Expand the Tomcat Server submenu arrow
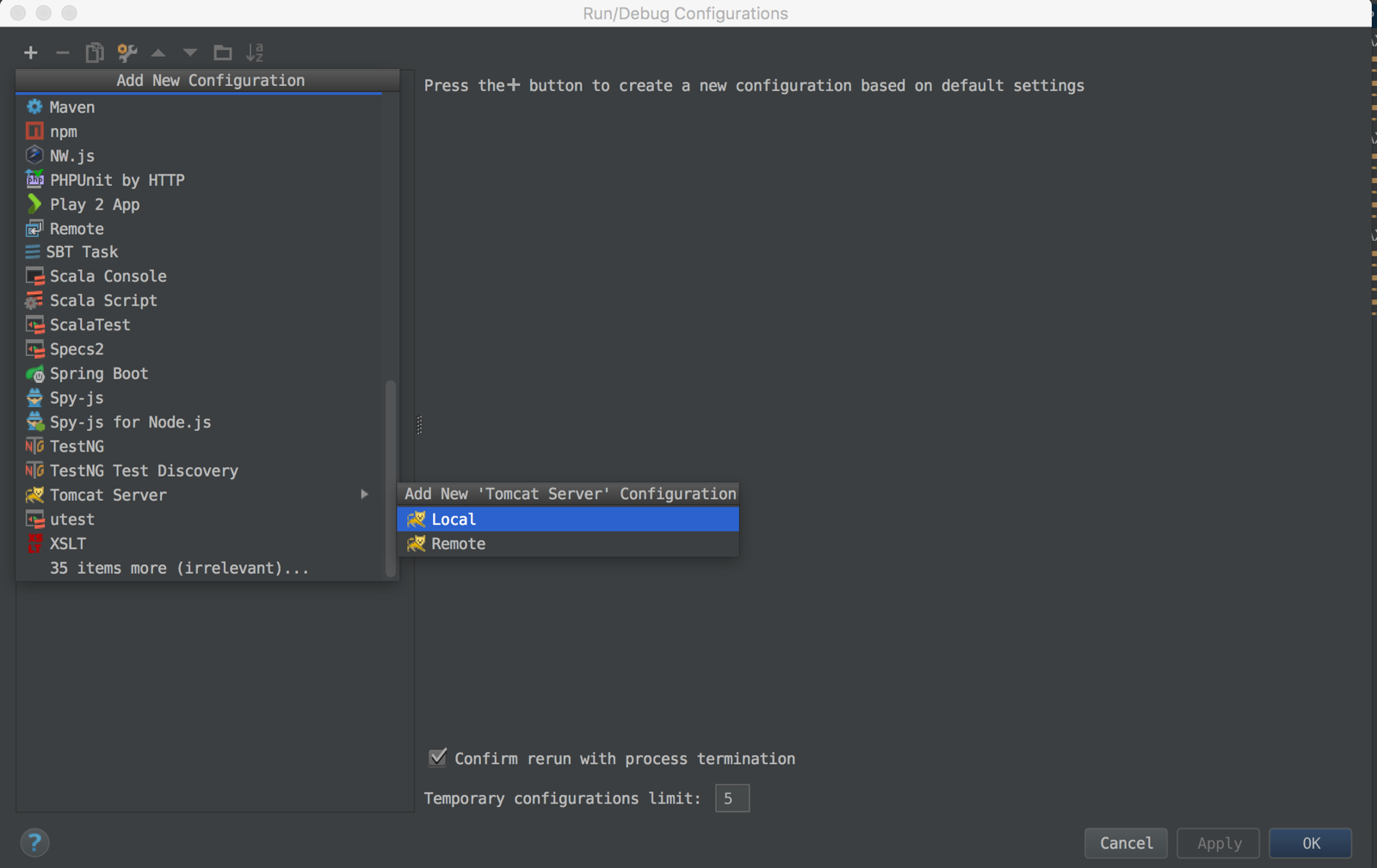The height and width of the screenshot is (868, 1377). [x=365, y=495]
